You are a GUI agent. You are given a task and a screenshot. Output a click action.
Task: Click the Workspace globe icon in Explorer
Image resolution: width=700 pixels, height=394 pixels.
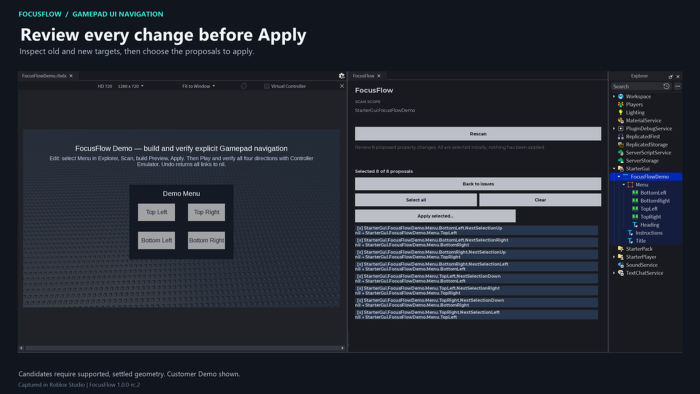pyautogui.click(x=621, y=96)
